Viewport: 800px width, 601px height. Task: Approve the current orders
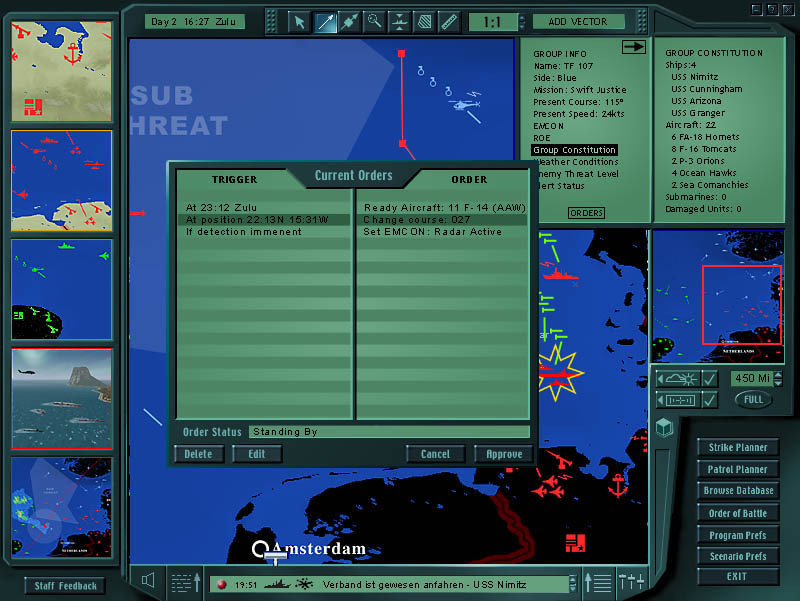504,454
